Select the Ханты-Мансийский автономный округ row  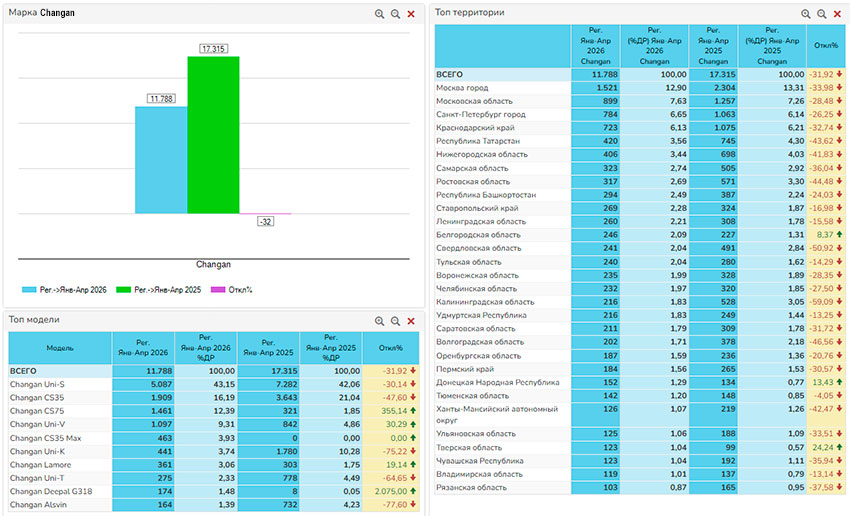(x=640, y=415)
